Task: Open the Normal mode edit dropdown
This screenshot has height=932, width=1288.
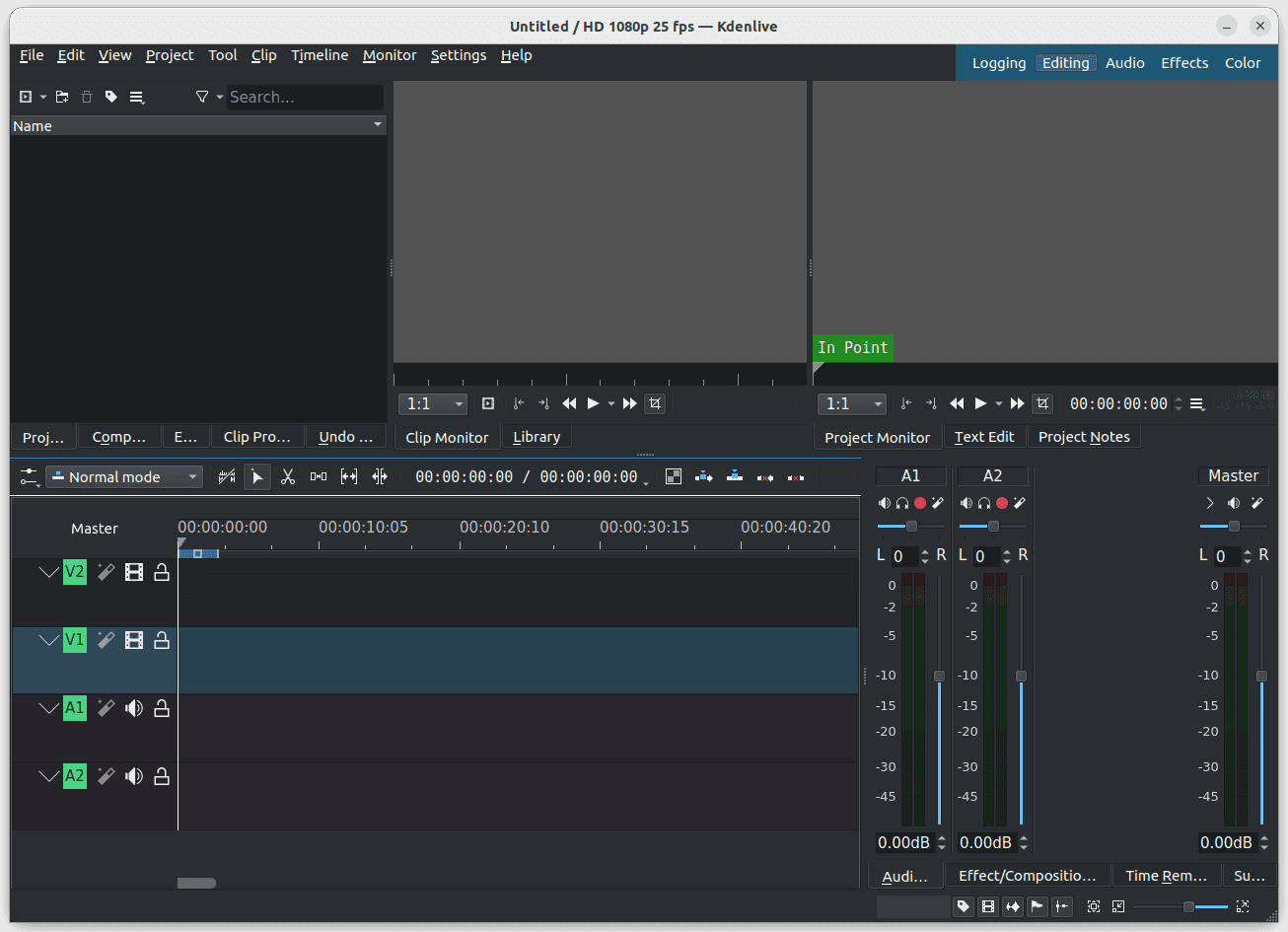Action: click(124, 477)
